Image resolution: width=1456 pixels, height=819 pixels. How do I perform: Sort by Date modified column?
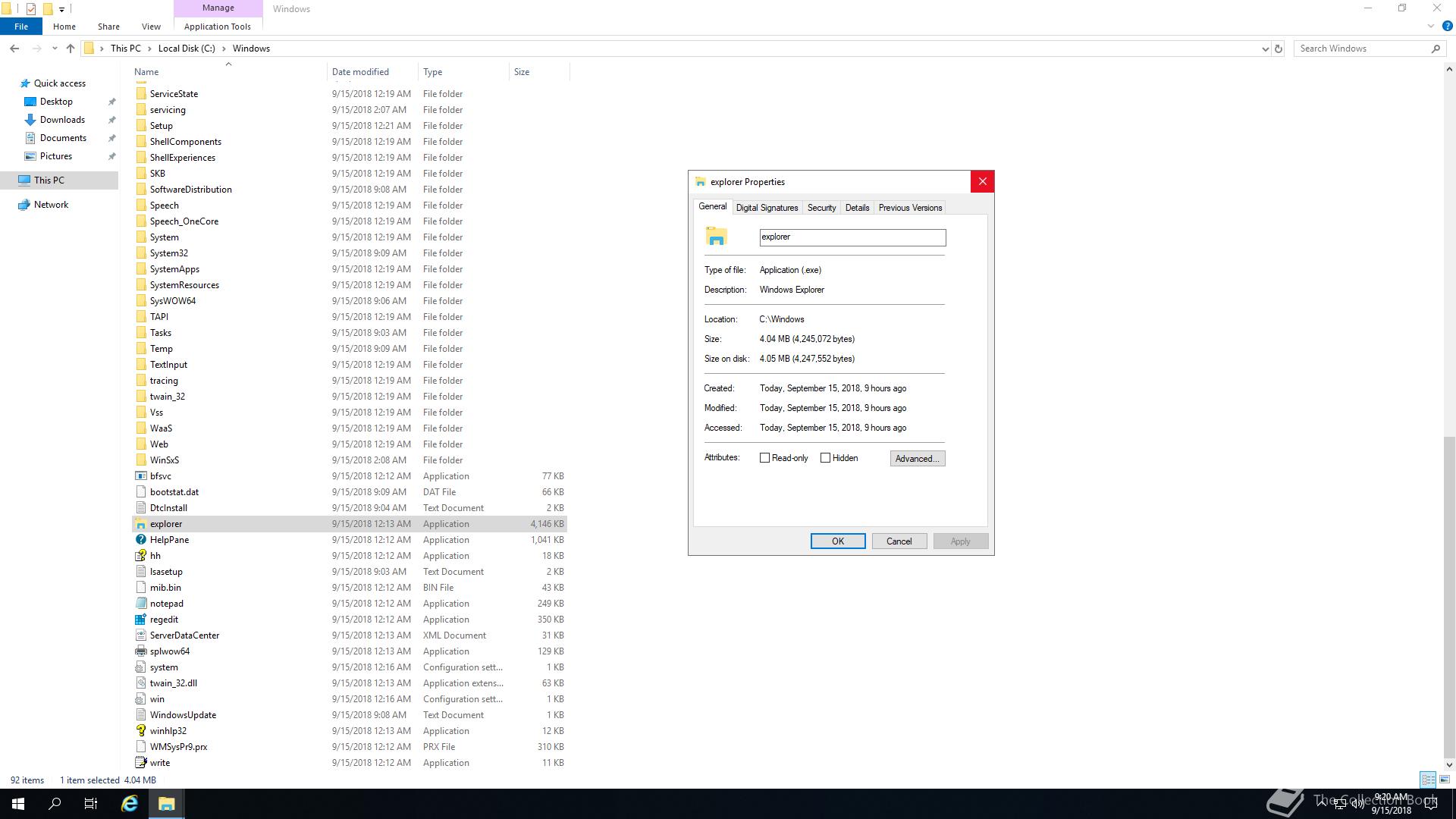tap(372, 72)
